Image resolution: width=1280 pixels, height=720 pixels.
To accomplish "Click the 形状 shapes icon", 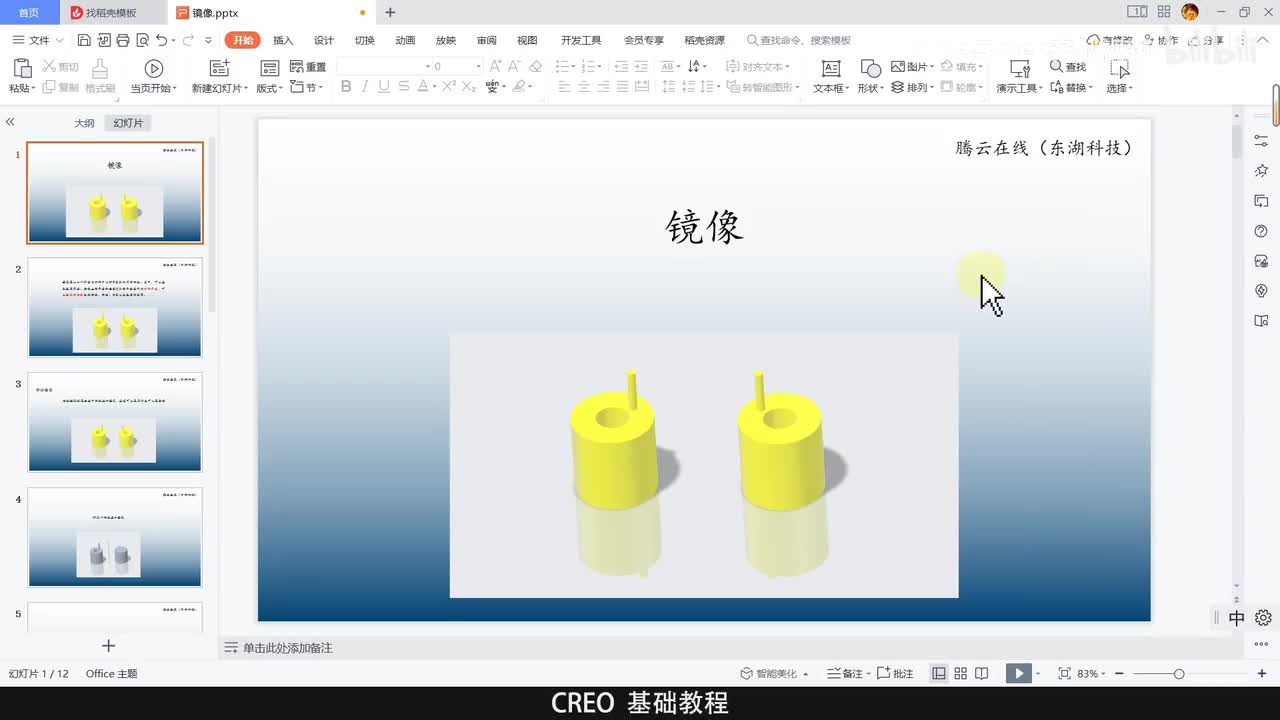I will pyautogui.click(x=871, y=68).
